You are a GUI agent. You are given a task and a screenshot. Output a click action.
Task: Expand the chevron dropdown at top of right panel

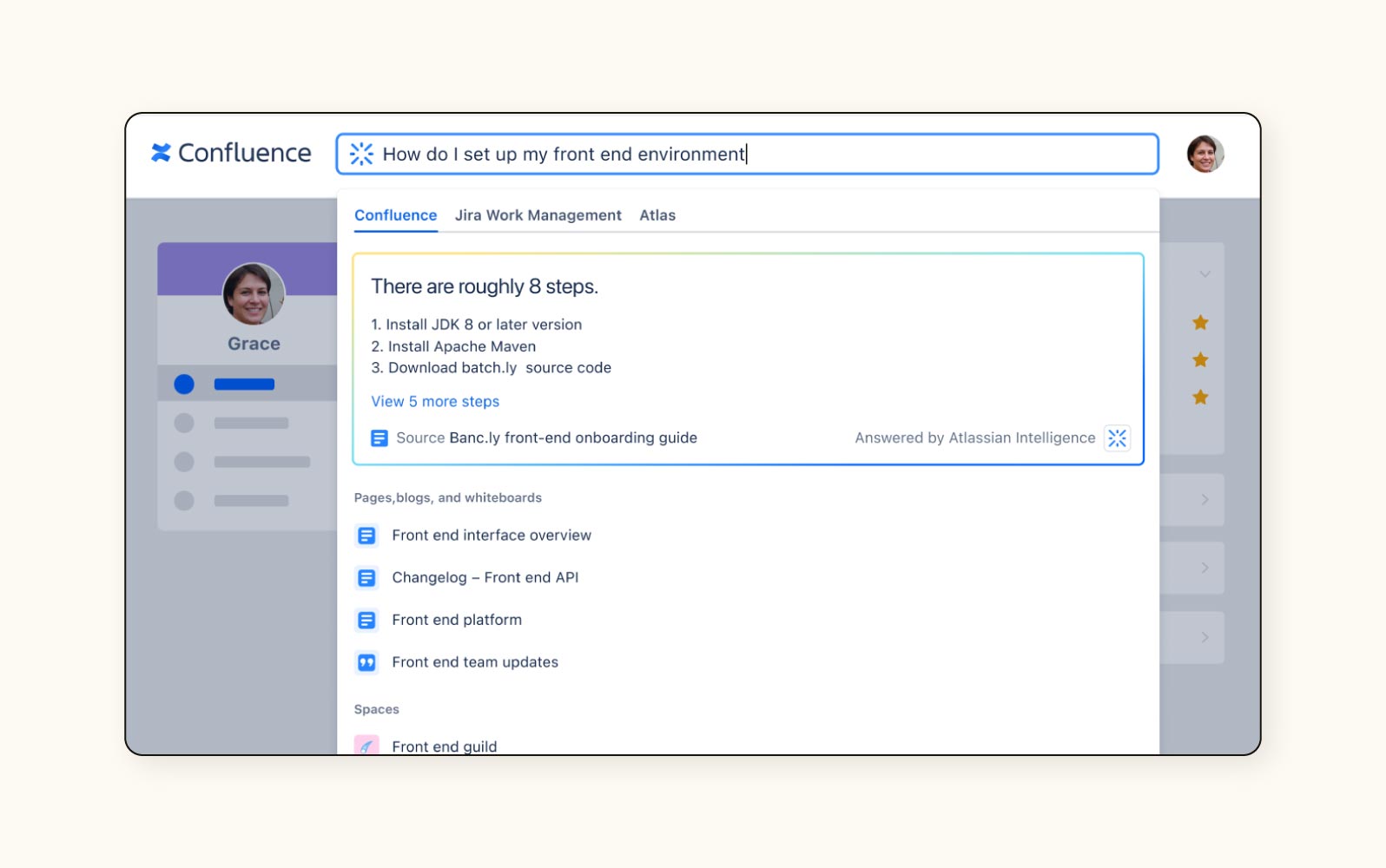[x=1204, y=274]
